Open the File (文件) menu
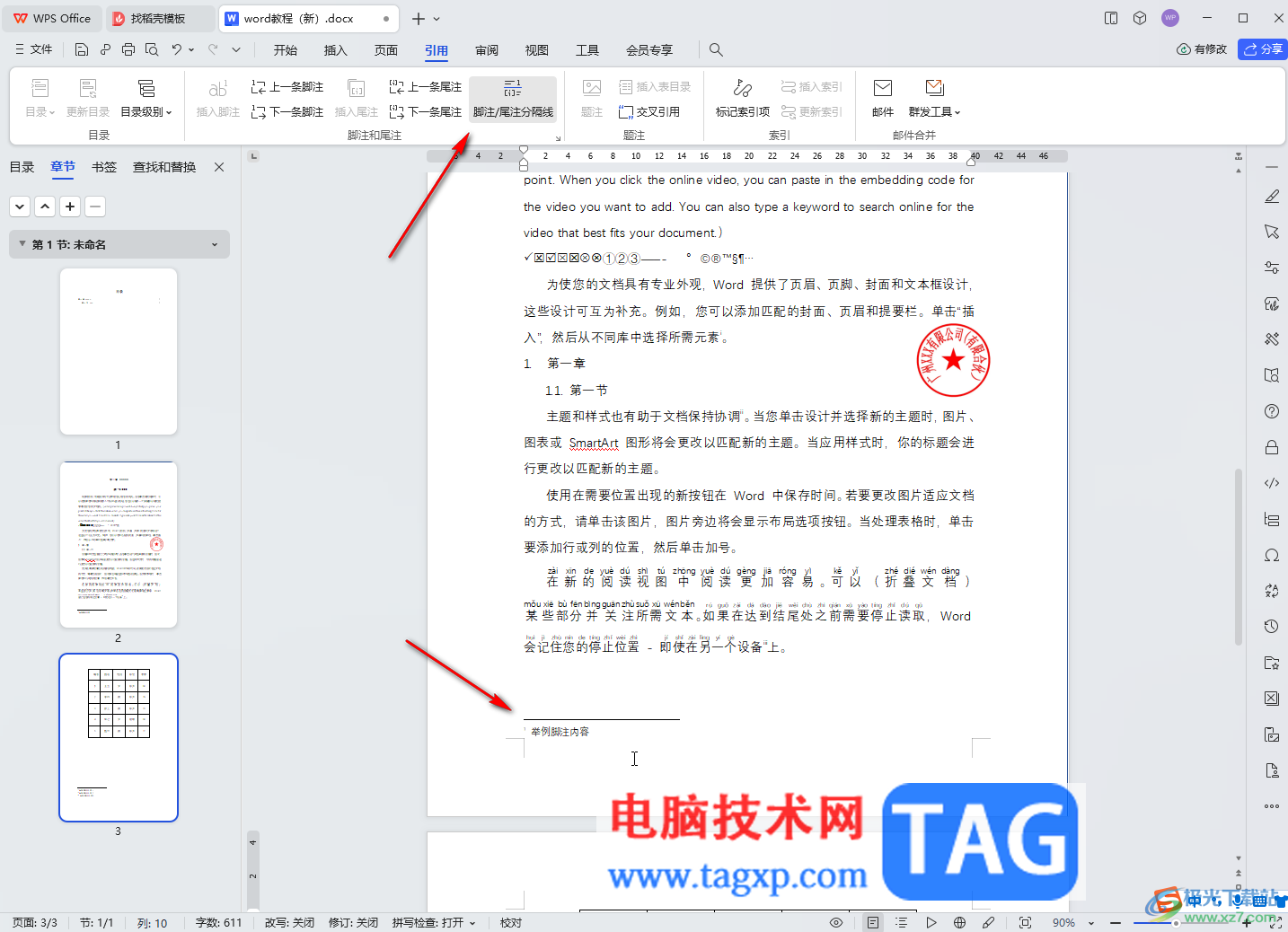The image size is (1288, 932). pos(34,50)
